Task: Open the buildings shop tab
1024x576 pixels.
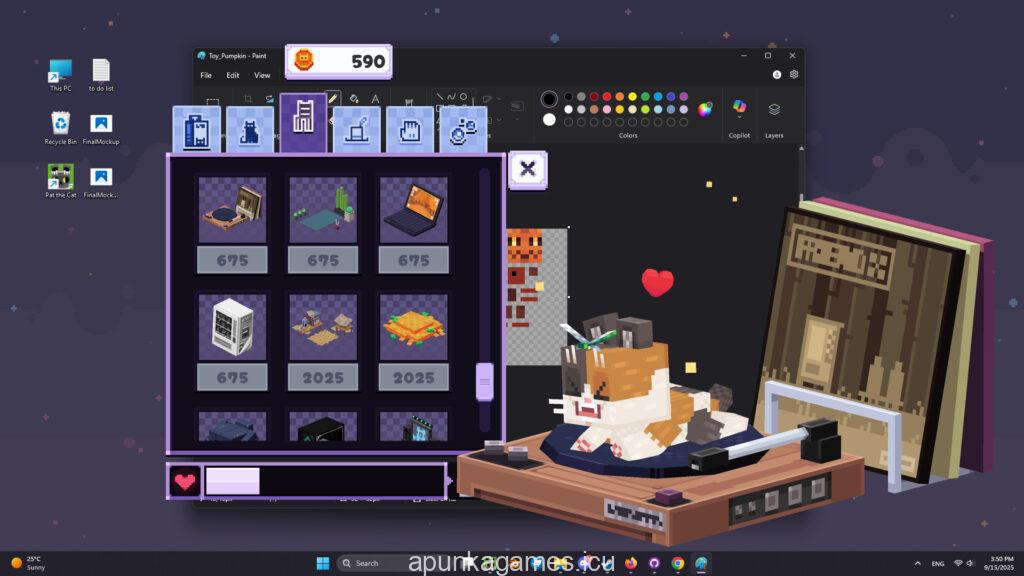Action: 197,129
